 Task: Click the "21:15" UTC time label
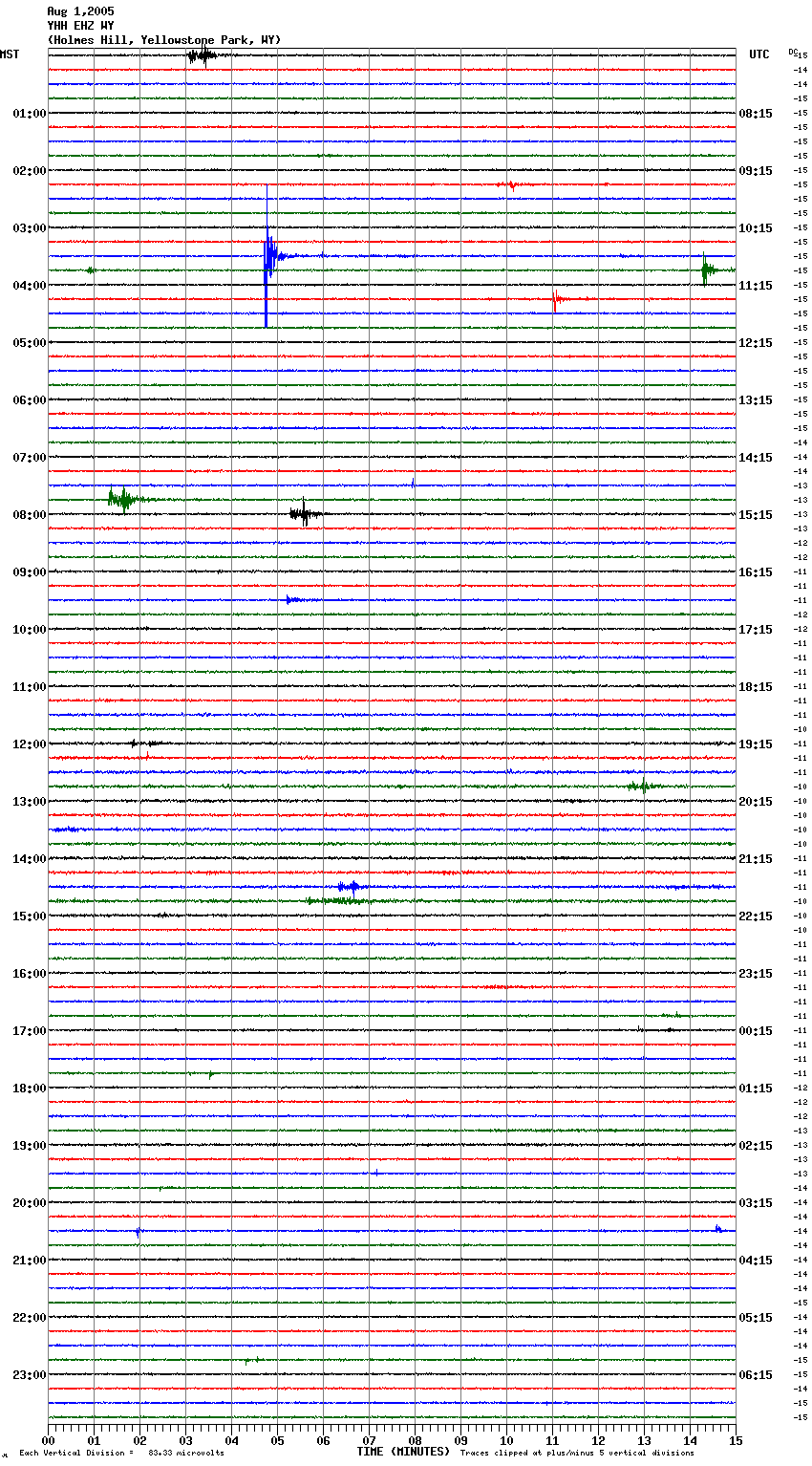[x=756, y=859]
